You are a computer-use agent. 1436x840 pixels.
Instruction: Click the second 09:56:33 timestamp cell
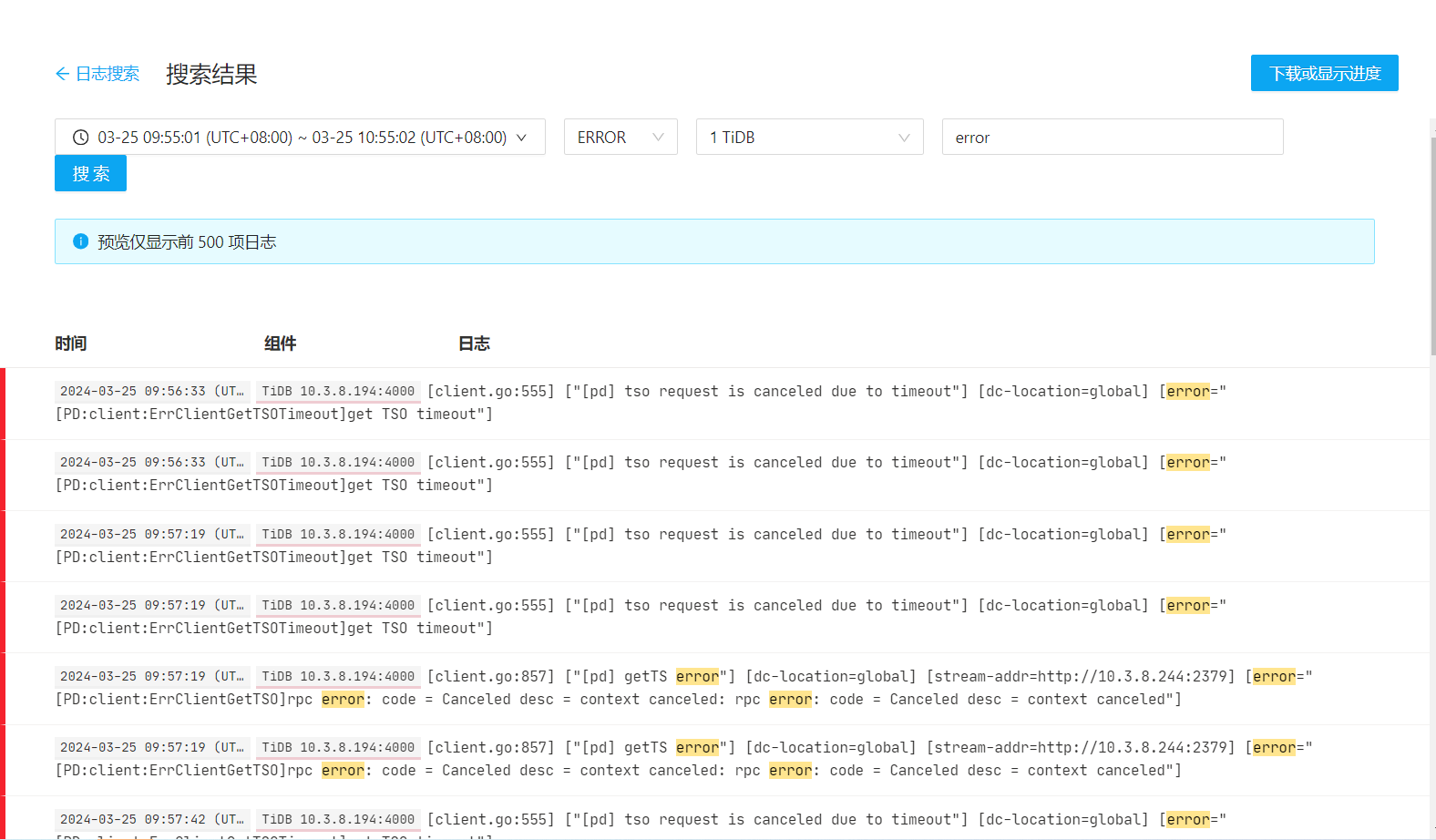tap(151, 462)
